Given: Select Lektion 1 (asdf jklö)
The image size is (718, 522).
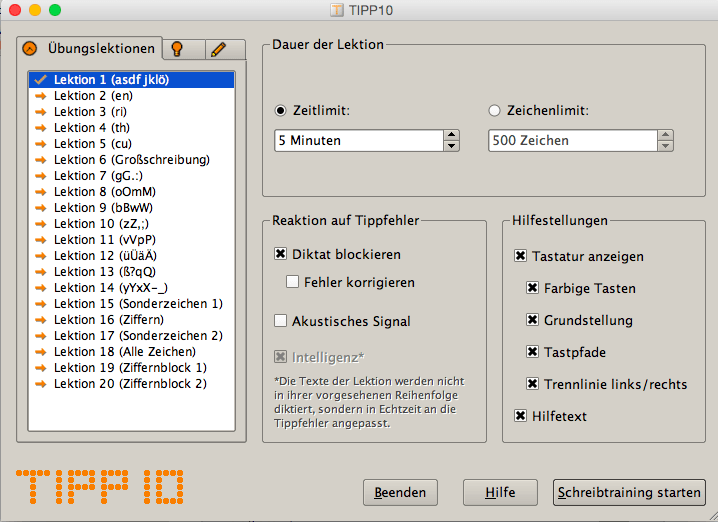Looking at the screenshot, I should point(131,80).
